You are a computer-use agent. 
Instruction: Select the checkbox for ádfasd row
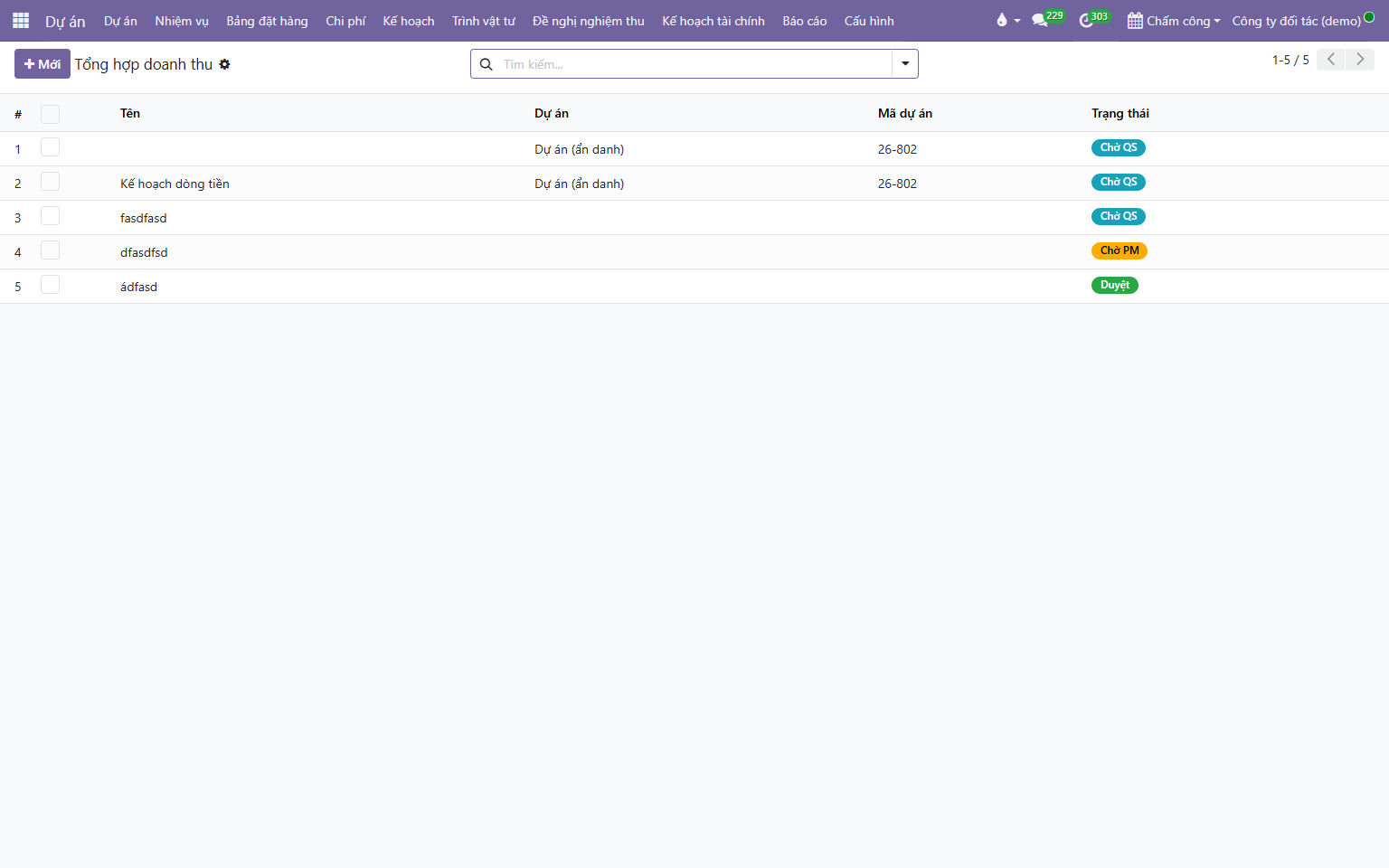click(51, 285)
